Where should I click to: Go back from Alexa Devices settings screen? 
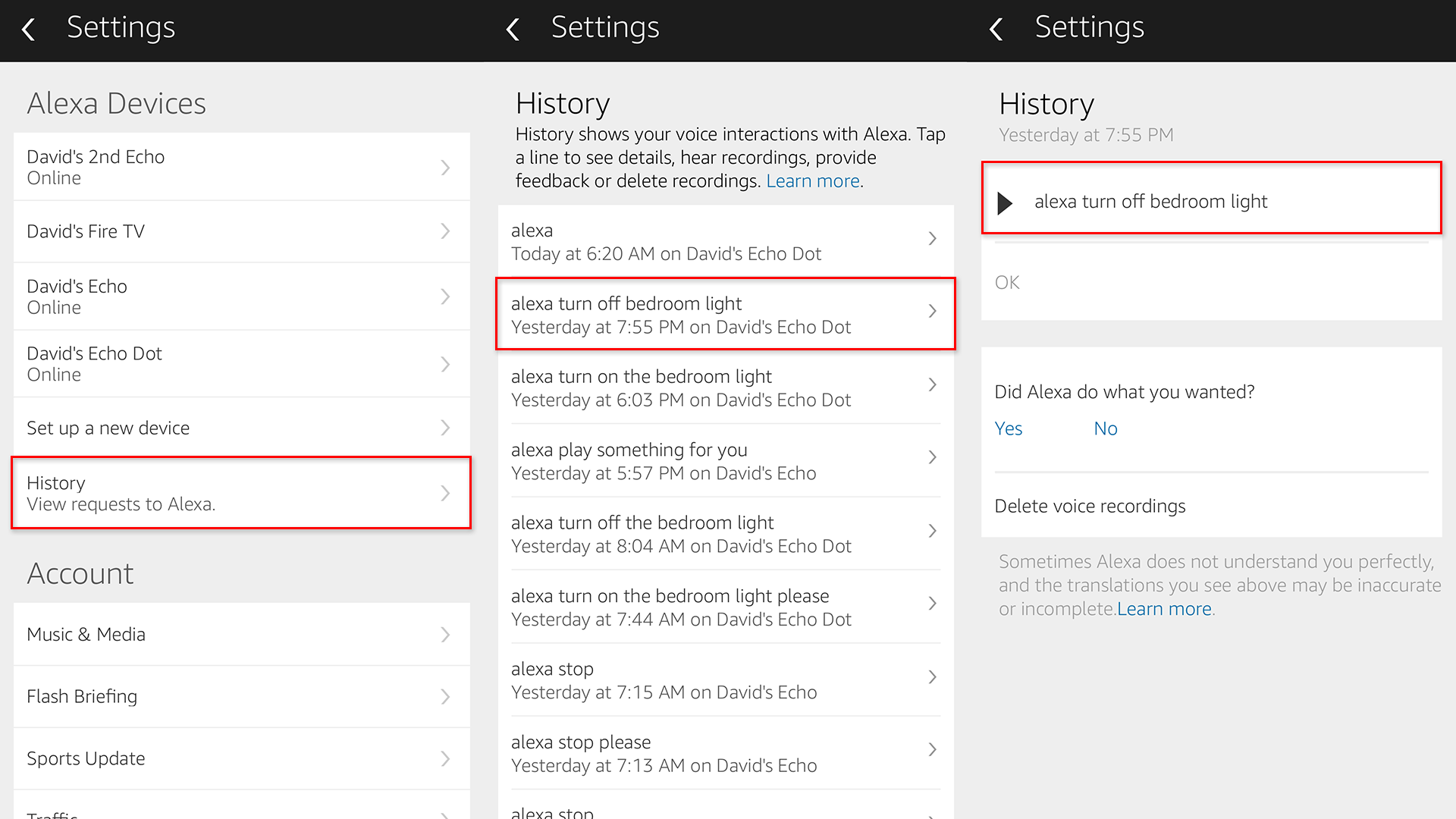29,30
